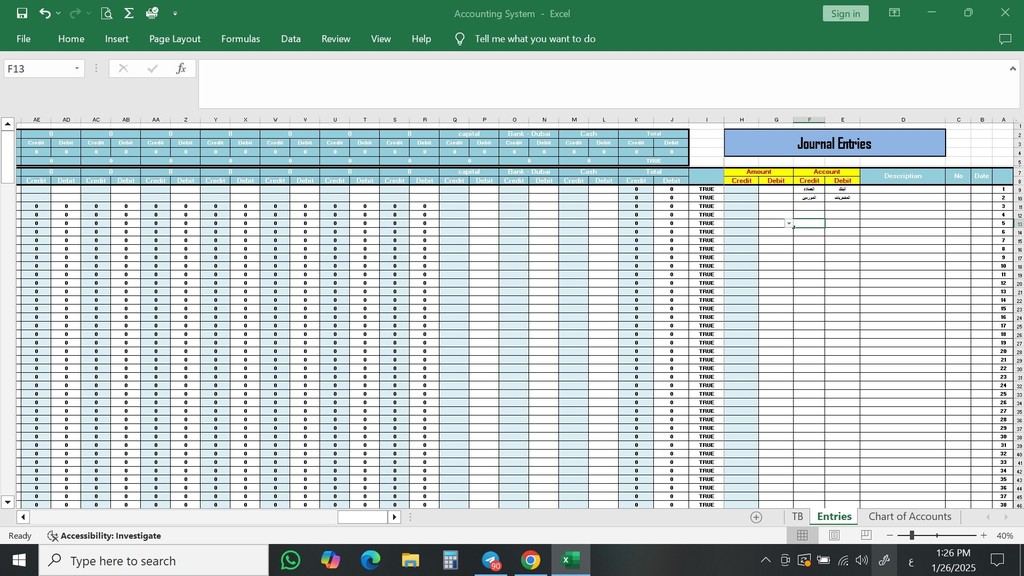Click the vertical scroll up arrow

pos(7,123)
